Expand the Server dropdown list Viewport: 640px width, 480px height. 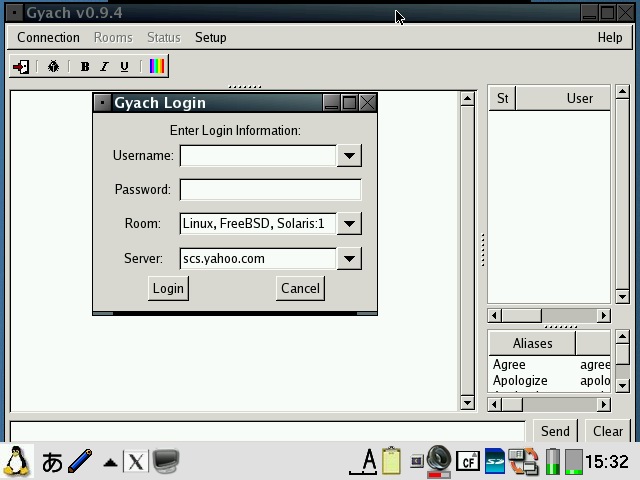[349, 259]
